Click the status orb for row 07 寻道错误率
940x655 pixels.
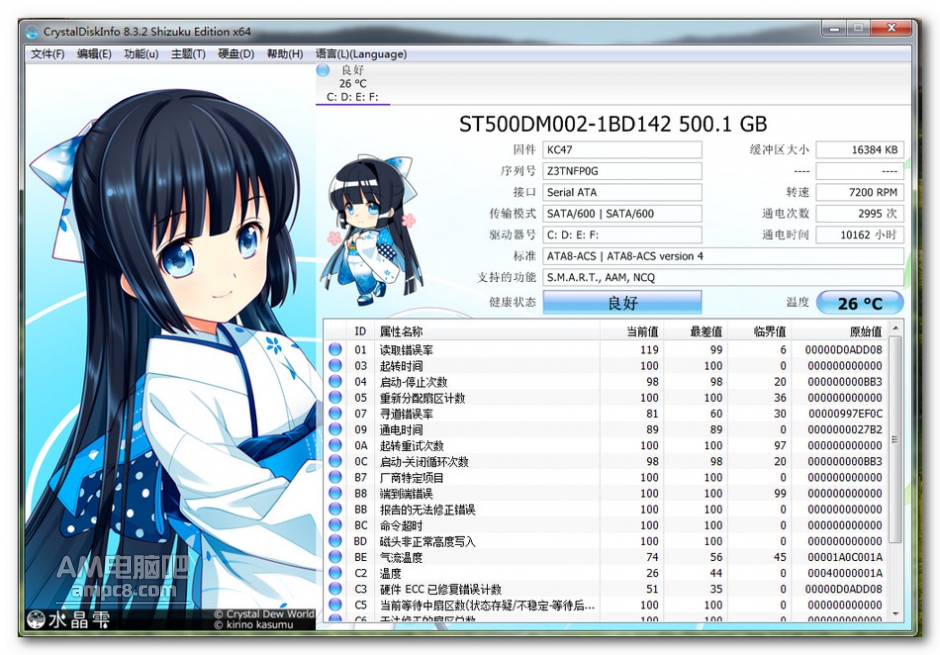[x=335, y=413]
